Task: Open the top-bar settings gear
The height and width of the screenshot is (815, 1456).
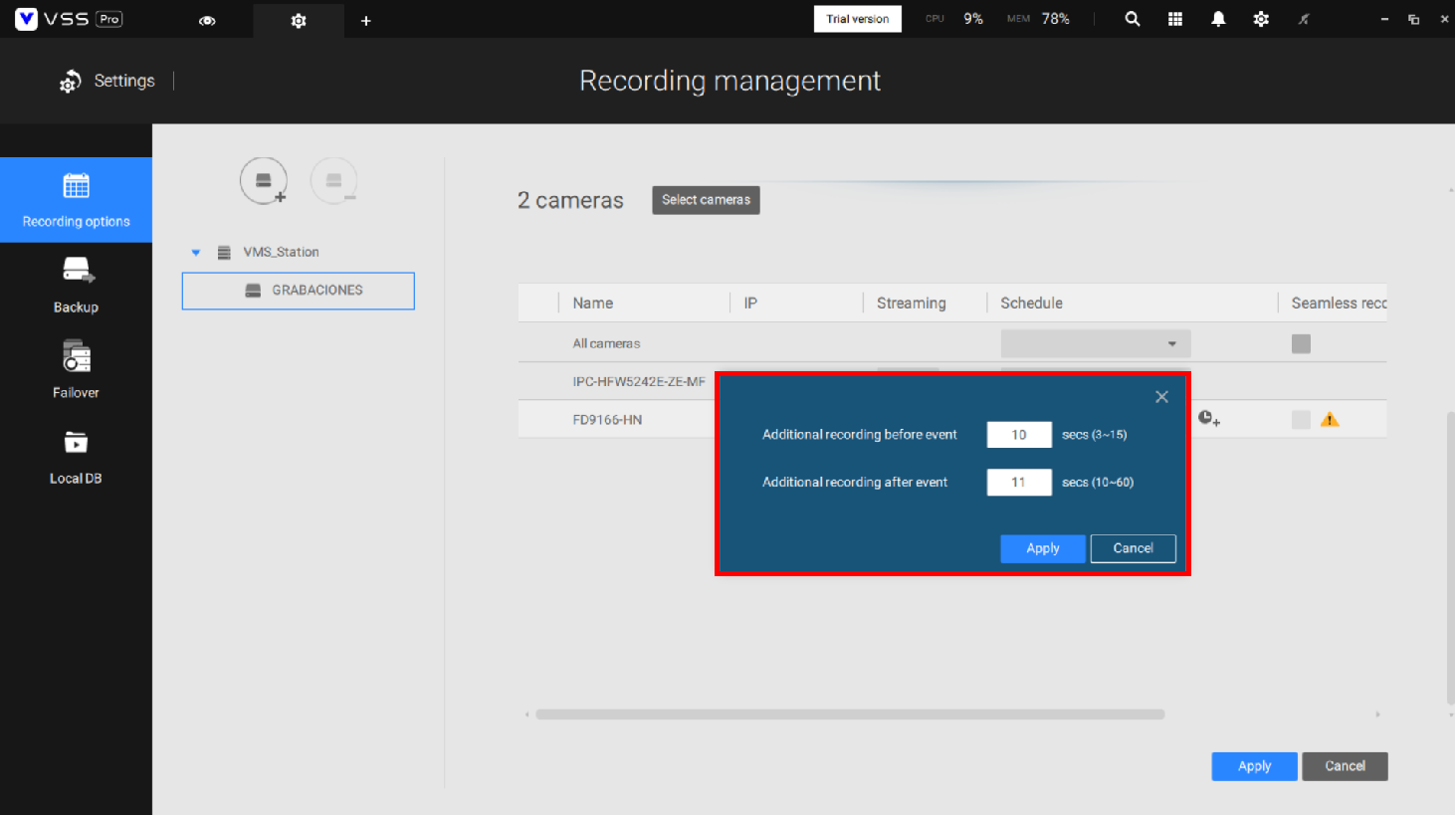Action: click(x=1261, y=19)
